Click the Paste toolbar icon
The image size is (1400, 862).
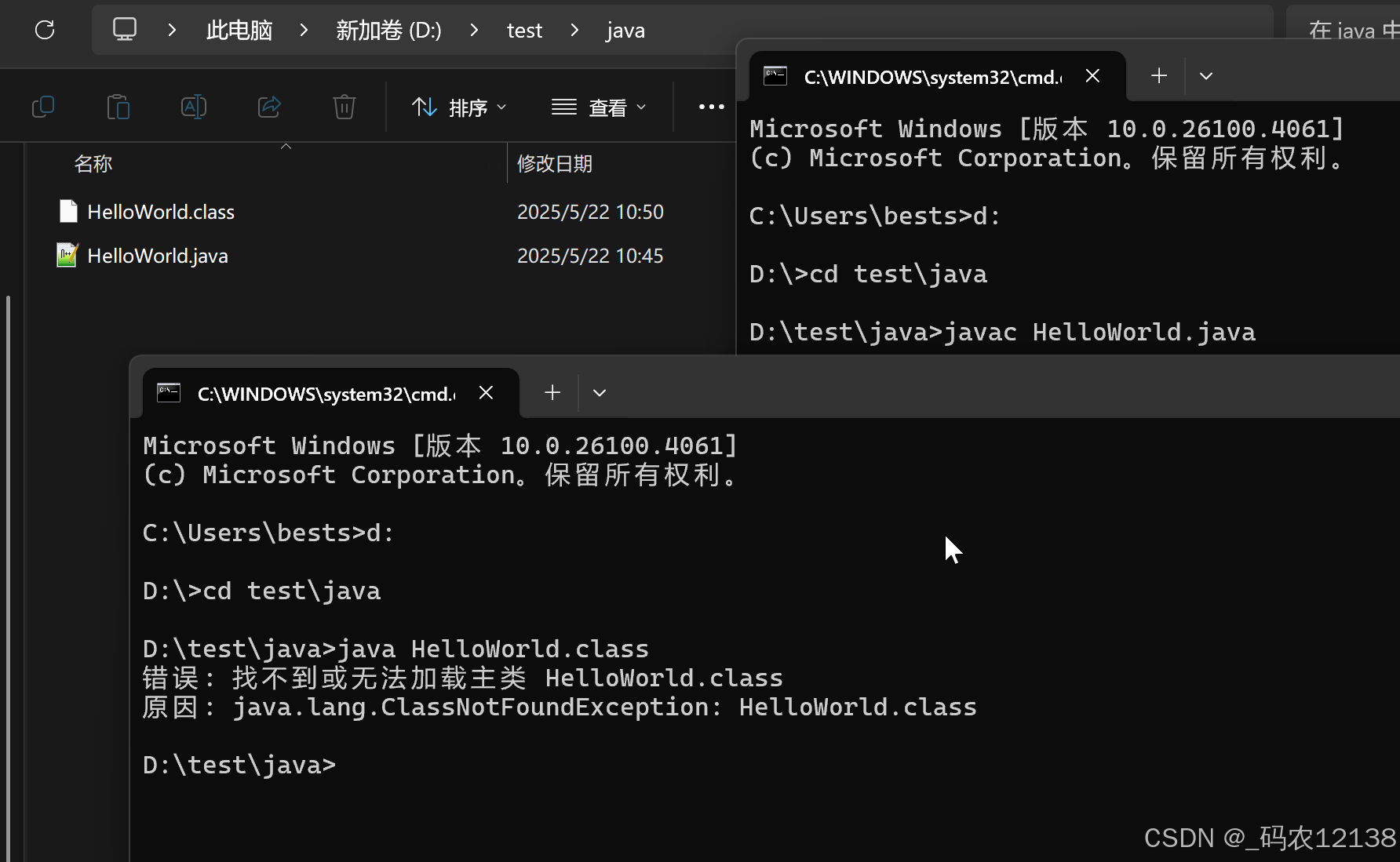tap(118, 107)
